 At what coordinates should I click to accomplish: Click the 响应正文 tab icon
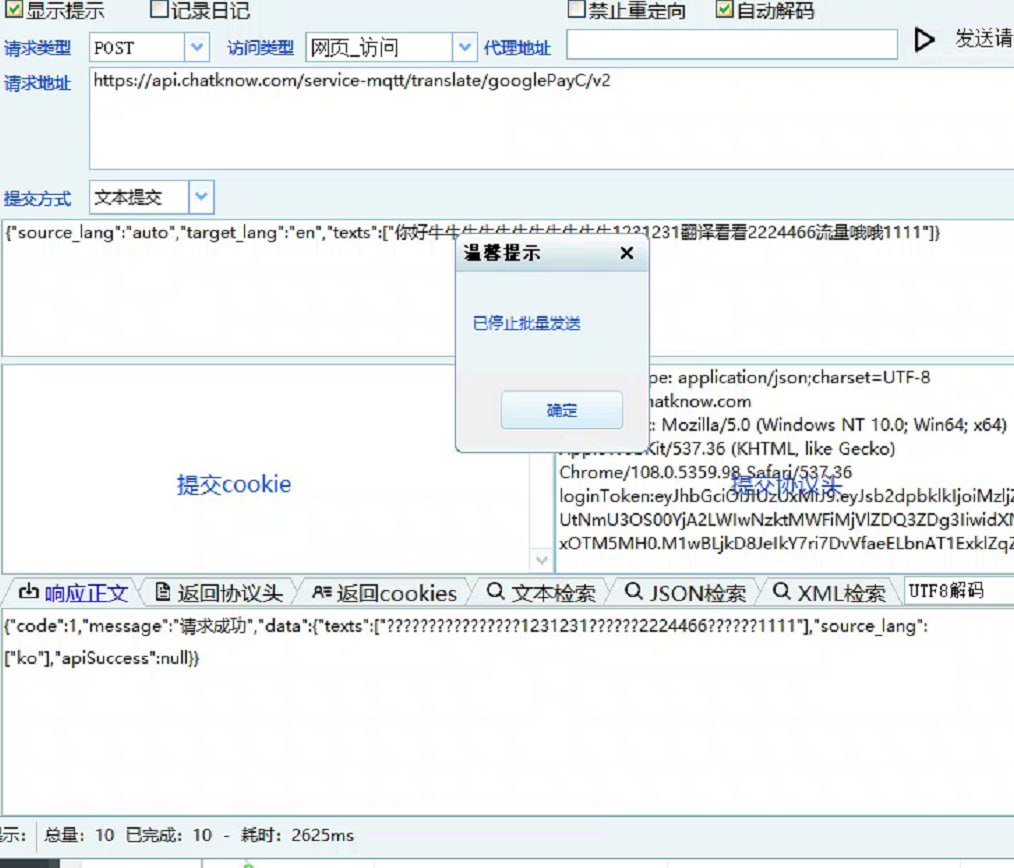tap(28, 592)
